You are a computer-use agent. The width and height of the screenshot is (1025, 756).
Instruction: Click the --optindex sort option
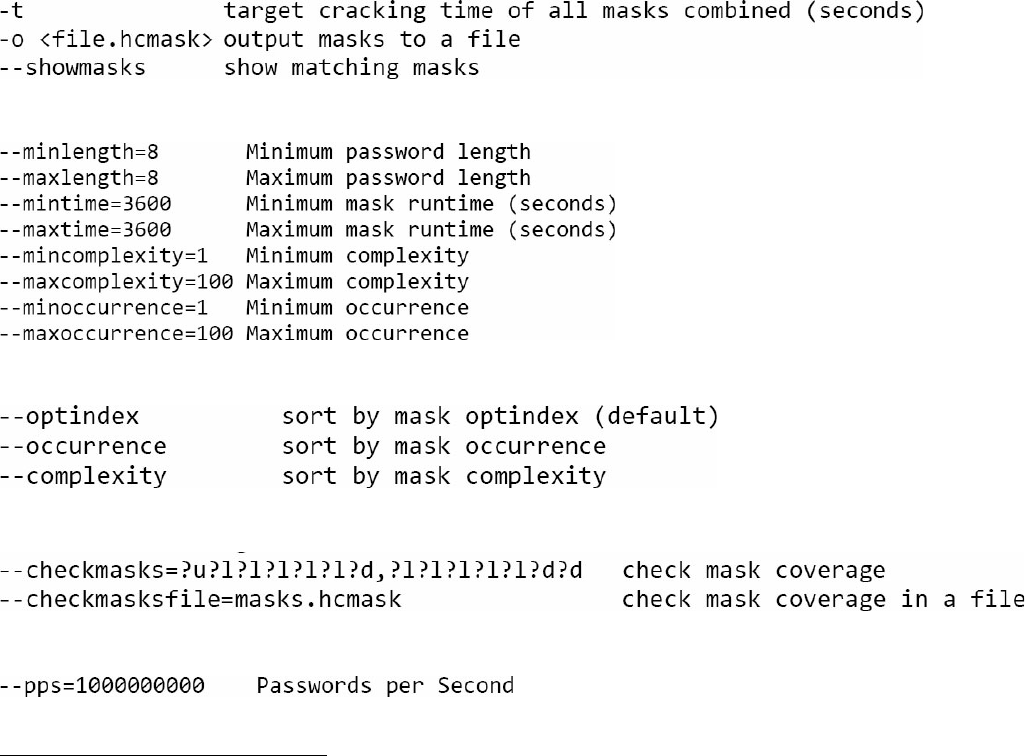point(70,416)
